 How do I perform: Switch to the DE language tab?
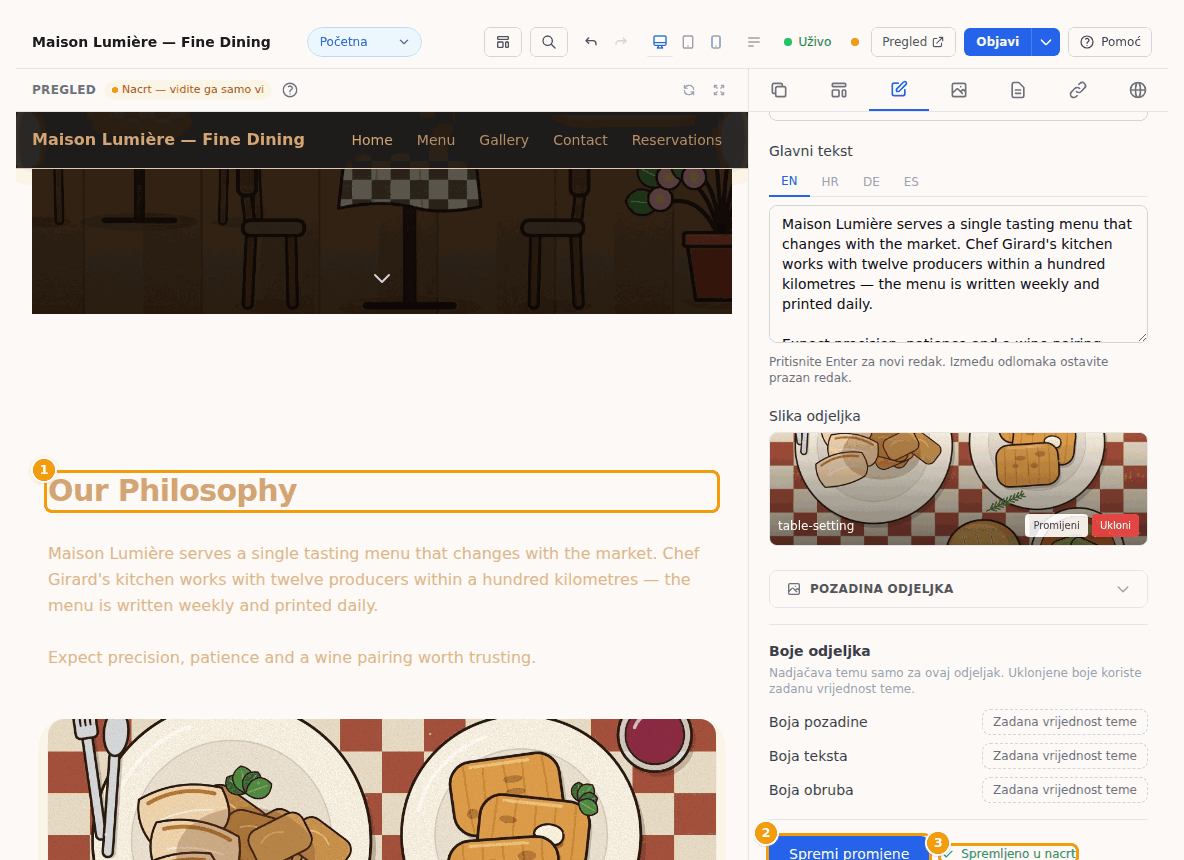[x=871, y=182]
